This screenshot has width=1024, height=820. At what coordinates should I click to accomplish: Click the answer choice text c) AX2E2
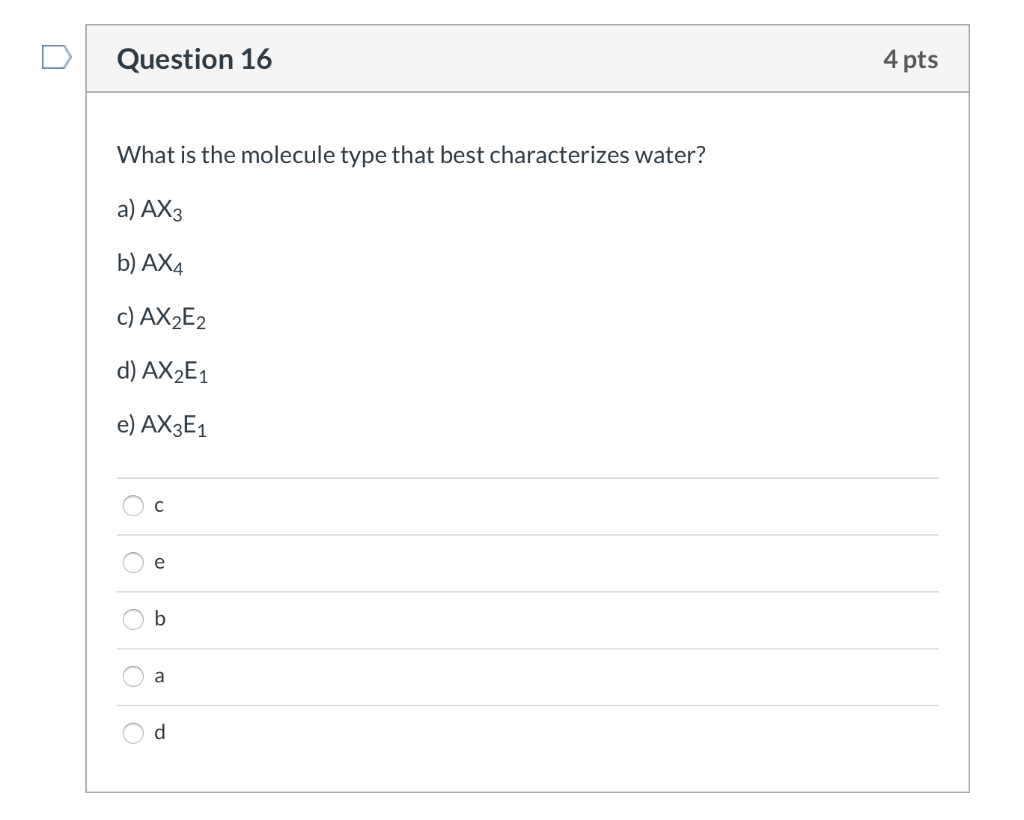click(157, 317)
